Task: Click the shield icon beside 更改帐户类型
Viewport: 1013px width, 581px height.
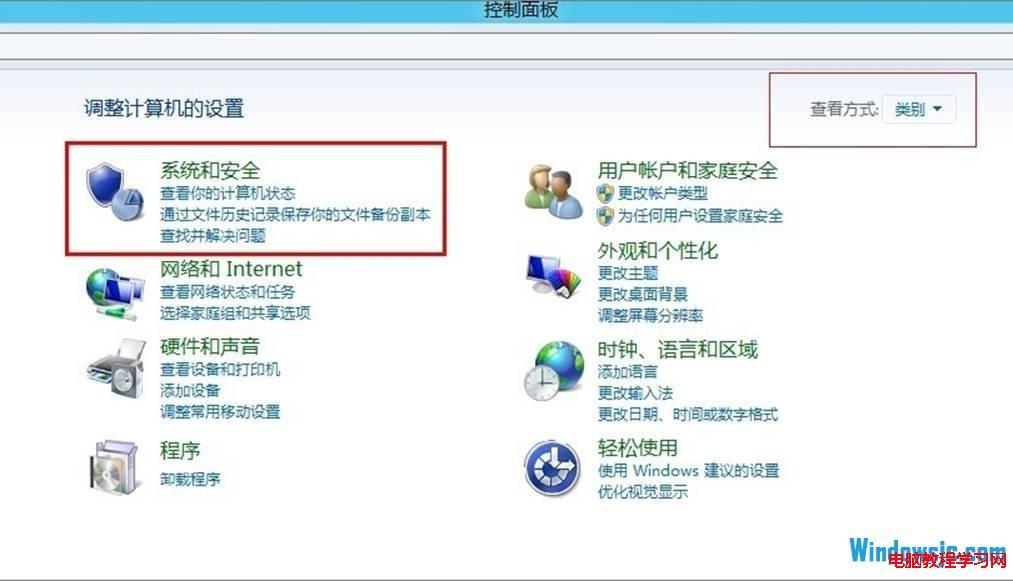Action: tap(605, 193)
